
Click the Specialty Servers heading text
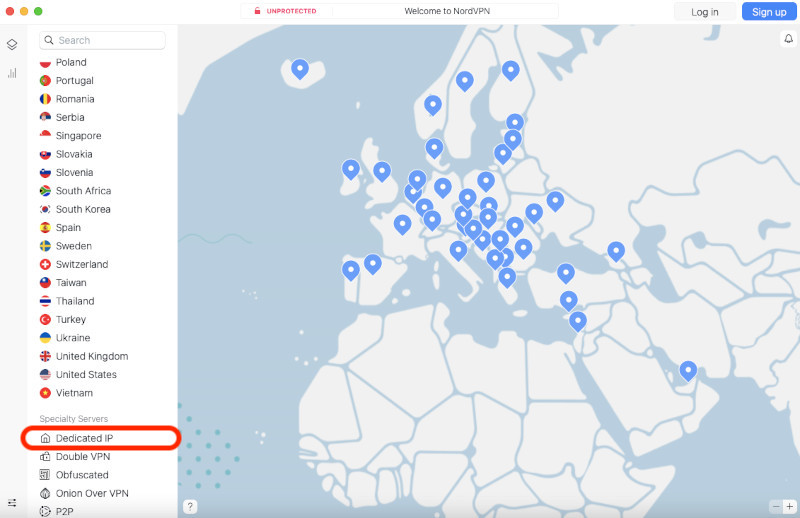click(x=74, y=419)
